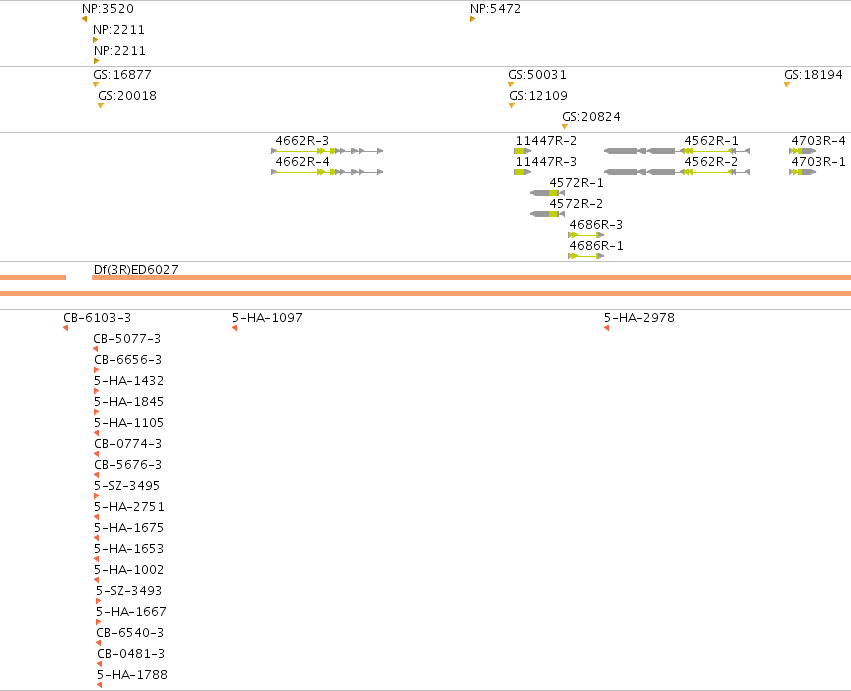The width and height of the screenshot is (851, 691).
Task: Click the GS:20824 insertion label
Action: click(x=591, y=117)
